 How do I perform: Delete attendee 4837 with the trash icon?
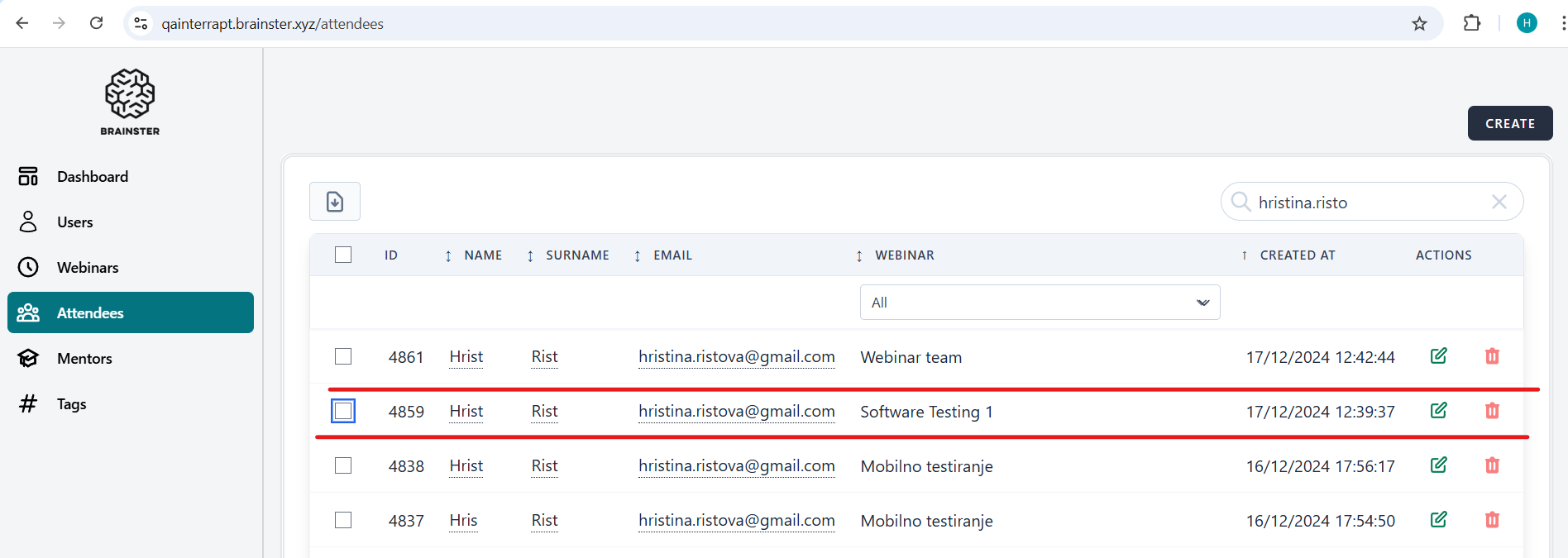click(1492, 520)
